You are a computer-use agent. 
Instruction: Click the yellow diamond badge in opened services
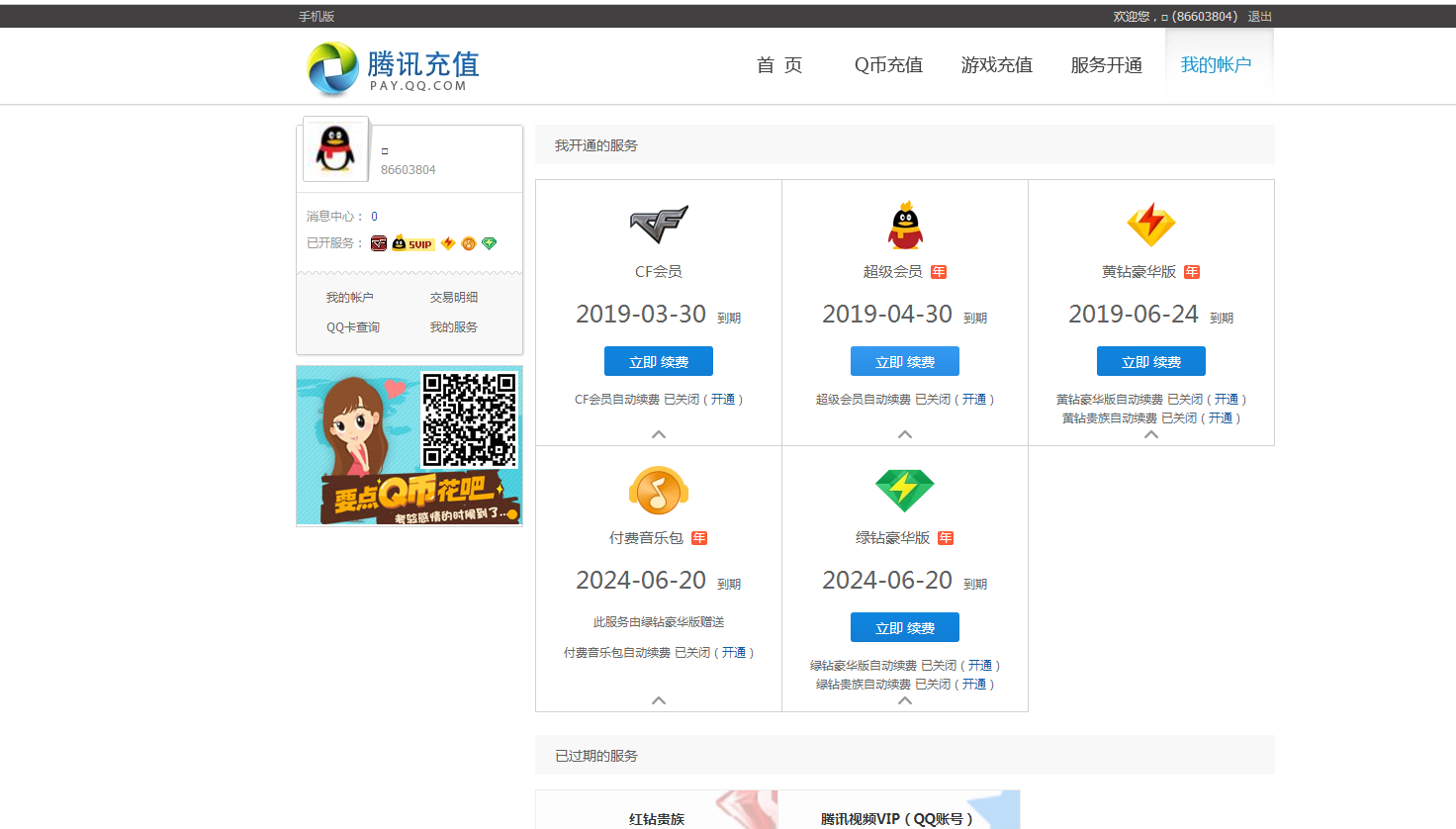(448, 243)
